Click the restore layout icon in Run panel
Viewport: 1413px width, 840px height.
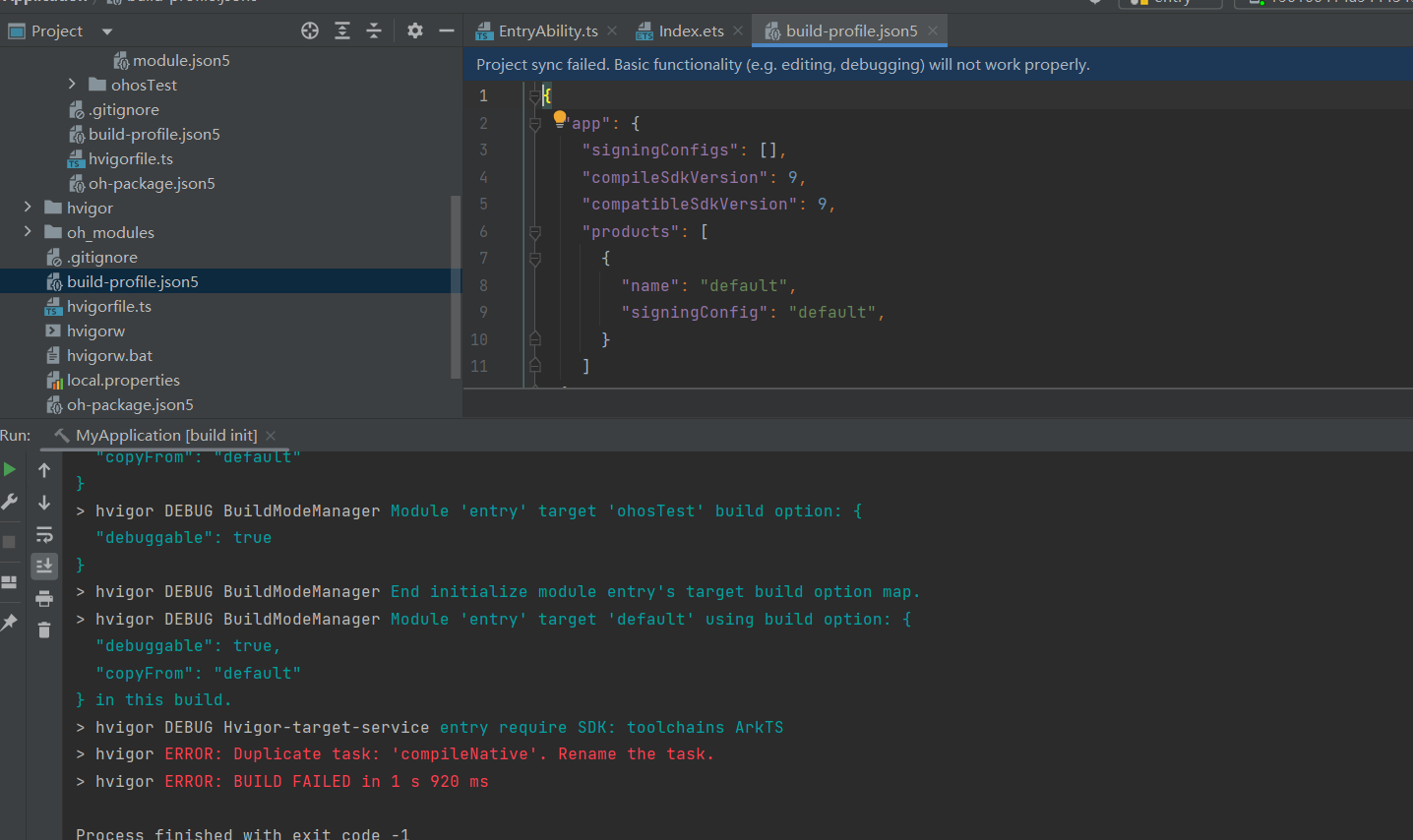[10, 582]
